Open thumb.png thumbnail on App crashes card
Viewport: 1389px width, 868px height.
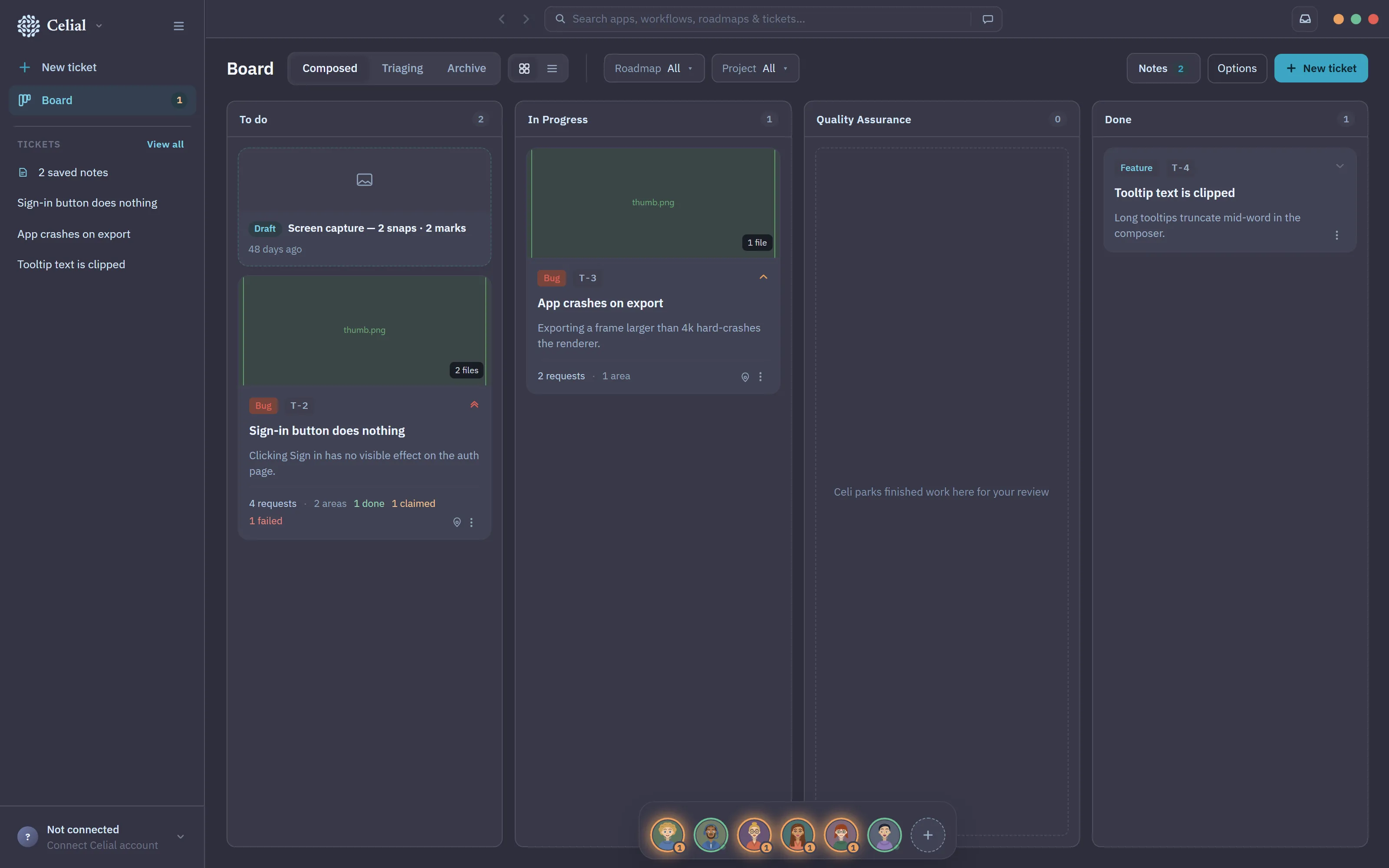tap(653, 203)
